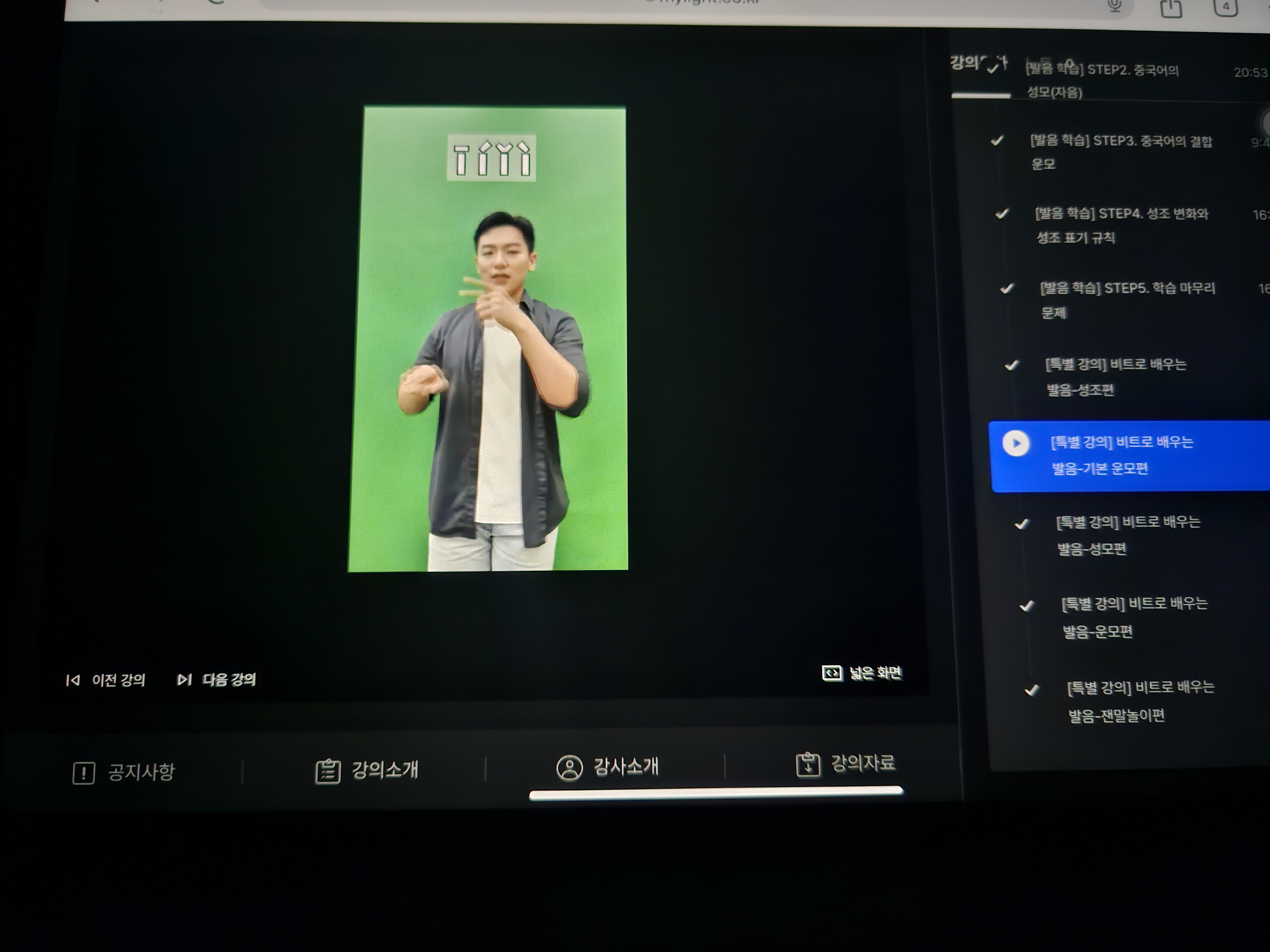Click the 강의자료 download icon

tap(808, 765)
